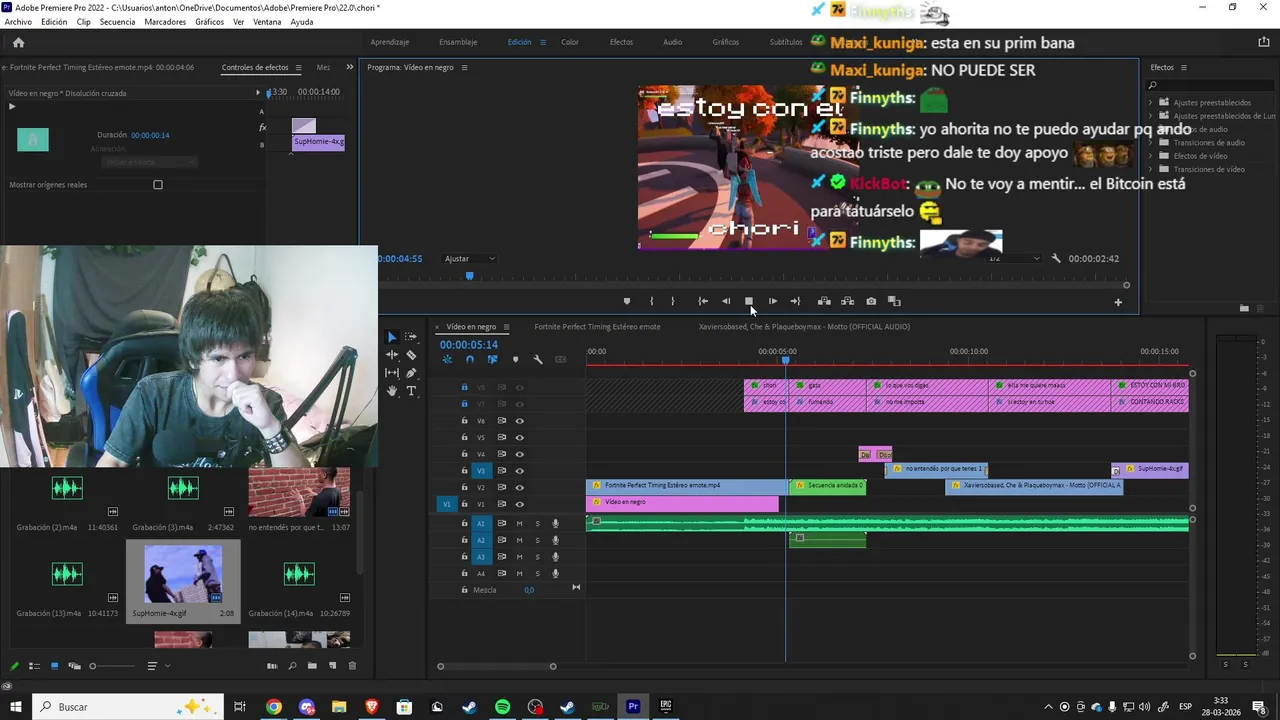Open the Controles de efectos panel menu
The height and width of the screenshot is (720, 1280).
point(298,68)
